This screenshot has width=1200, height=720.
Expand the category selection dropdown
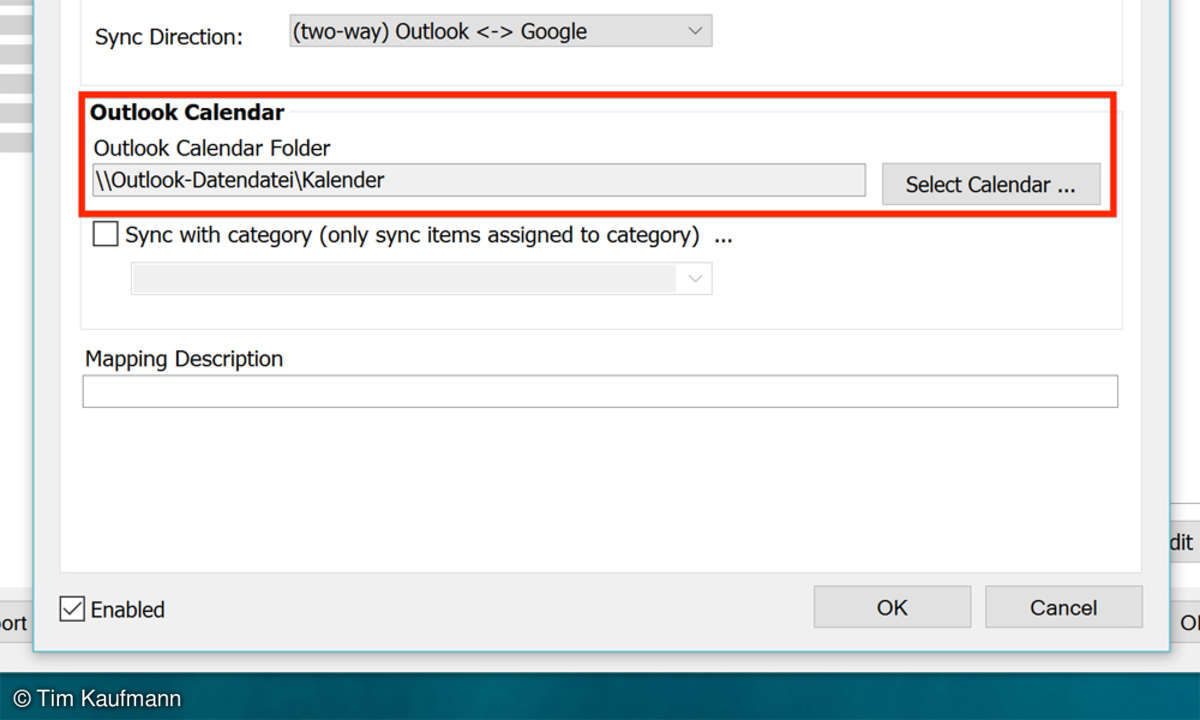(x=421, y=279)
